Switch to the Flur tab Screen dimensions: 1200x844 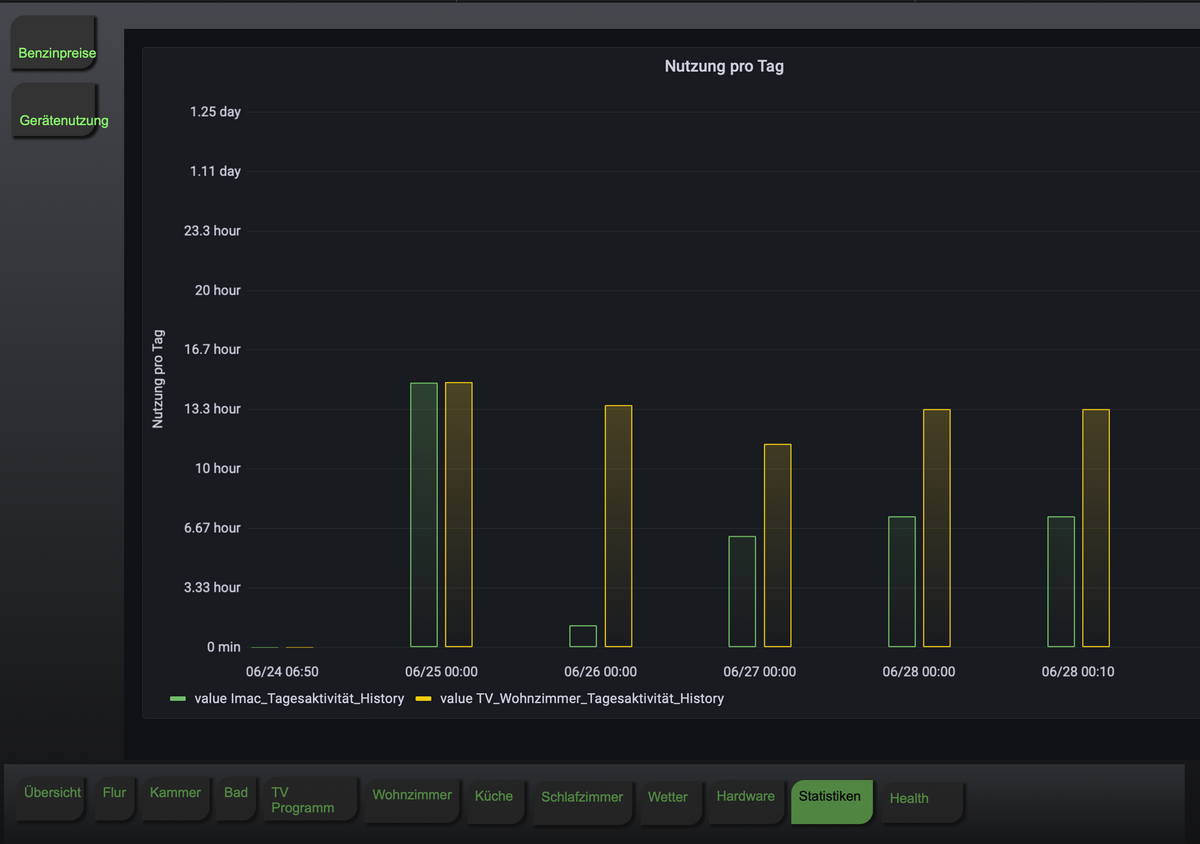tap(114, 793)
